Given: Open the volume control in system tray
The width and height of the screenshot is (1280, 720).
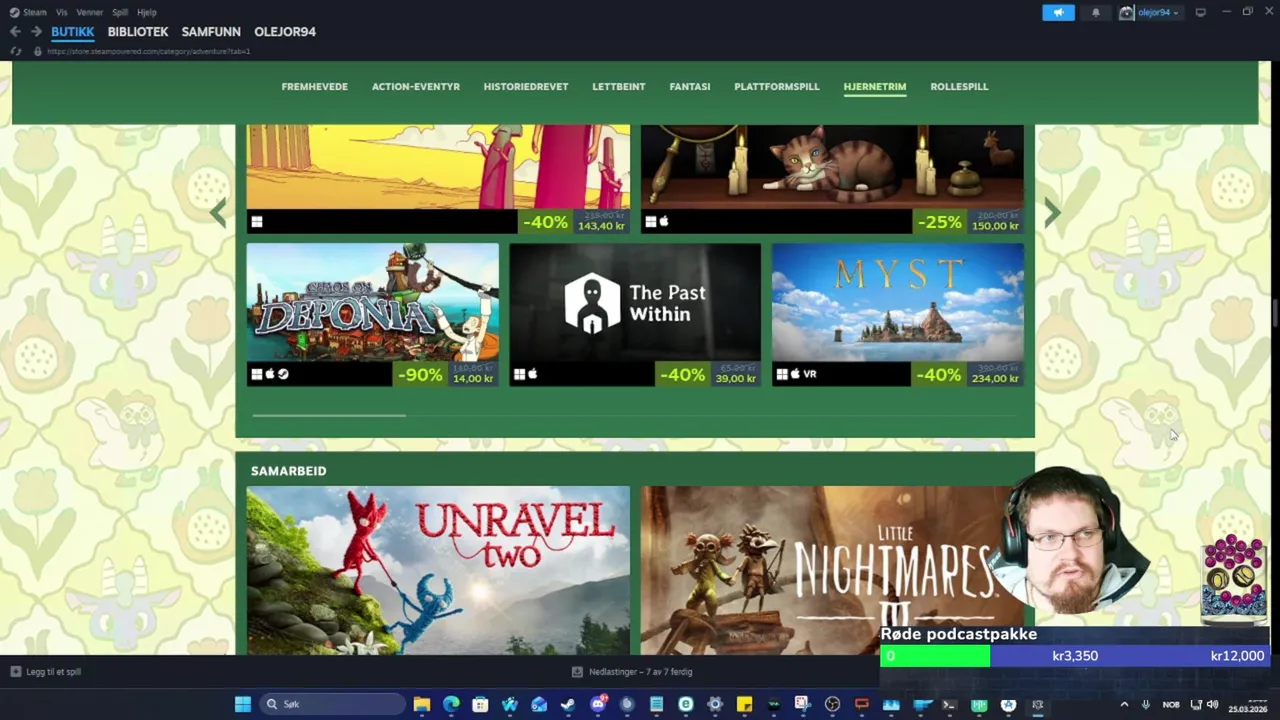Looking at the screenshot, I should tap(1213, 704).
